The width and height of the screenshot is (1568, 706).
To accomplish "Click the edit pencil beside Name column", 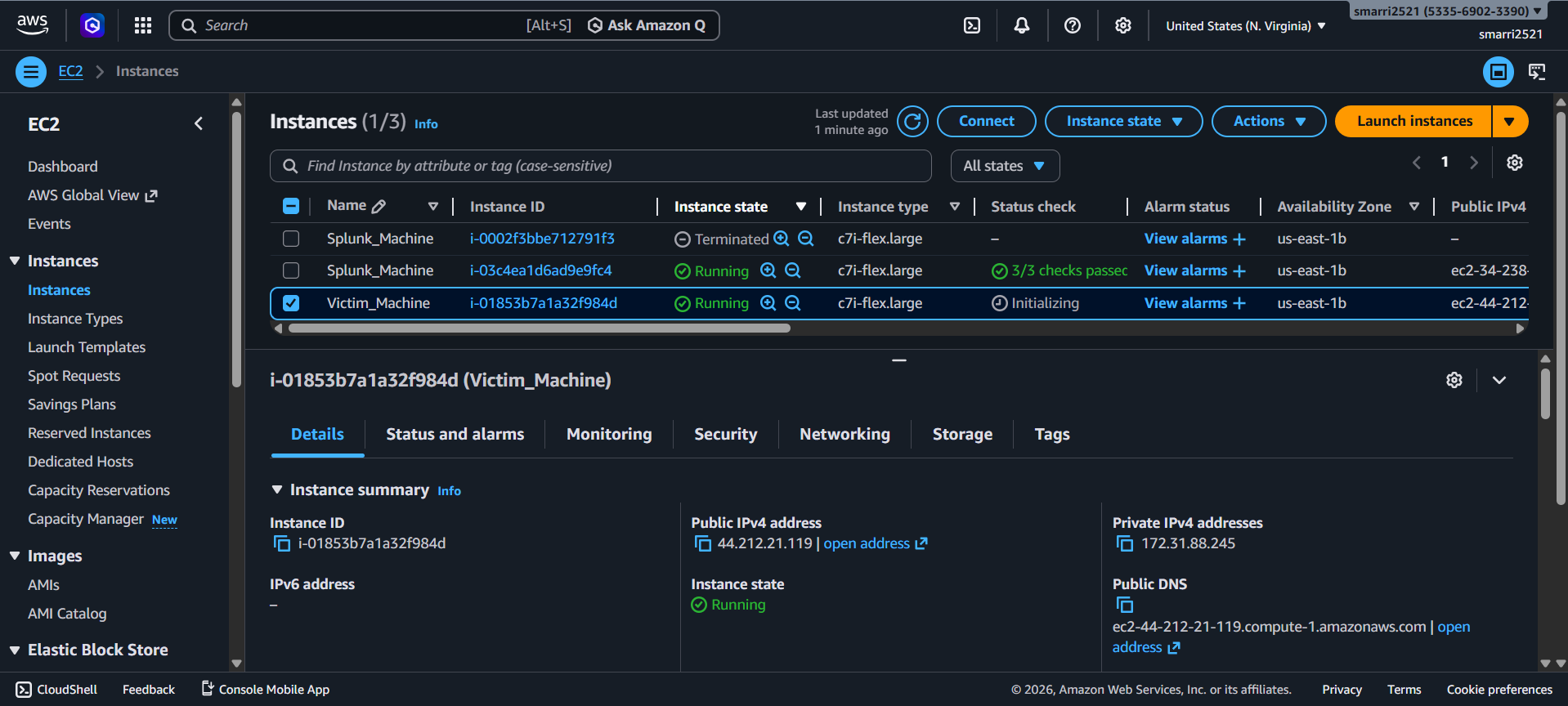I will click(379, 207).
